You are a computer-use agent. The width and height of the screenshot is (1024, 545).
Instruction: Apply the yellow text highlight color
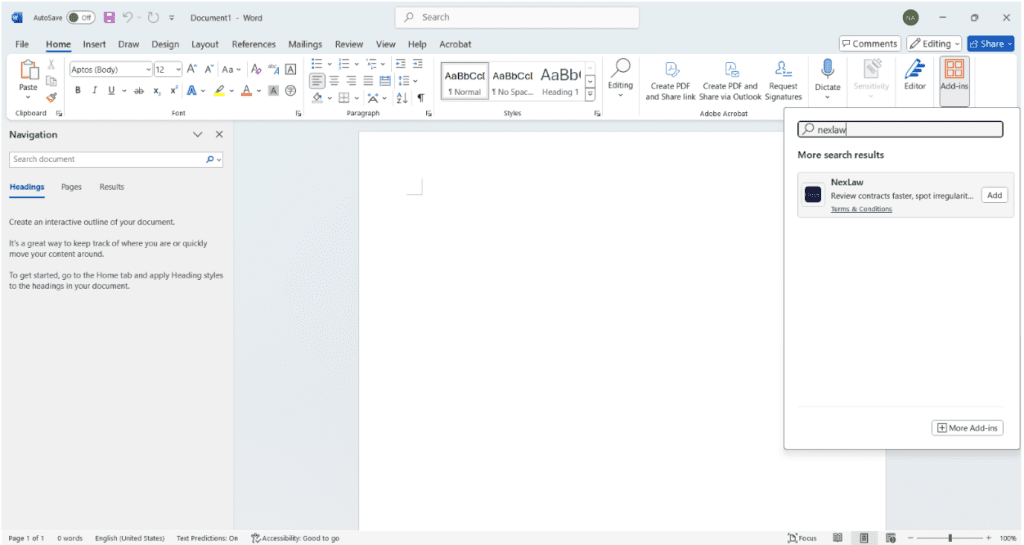point(219,91)
